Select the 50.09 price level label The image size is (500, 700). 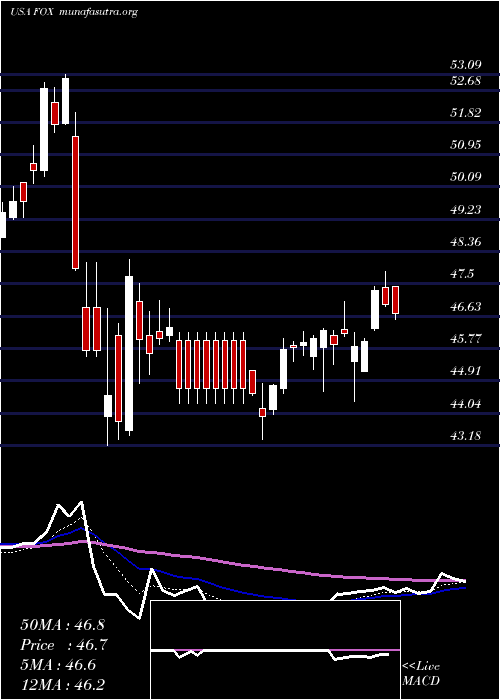[466, 177]
